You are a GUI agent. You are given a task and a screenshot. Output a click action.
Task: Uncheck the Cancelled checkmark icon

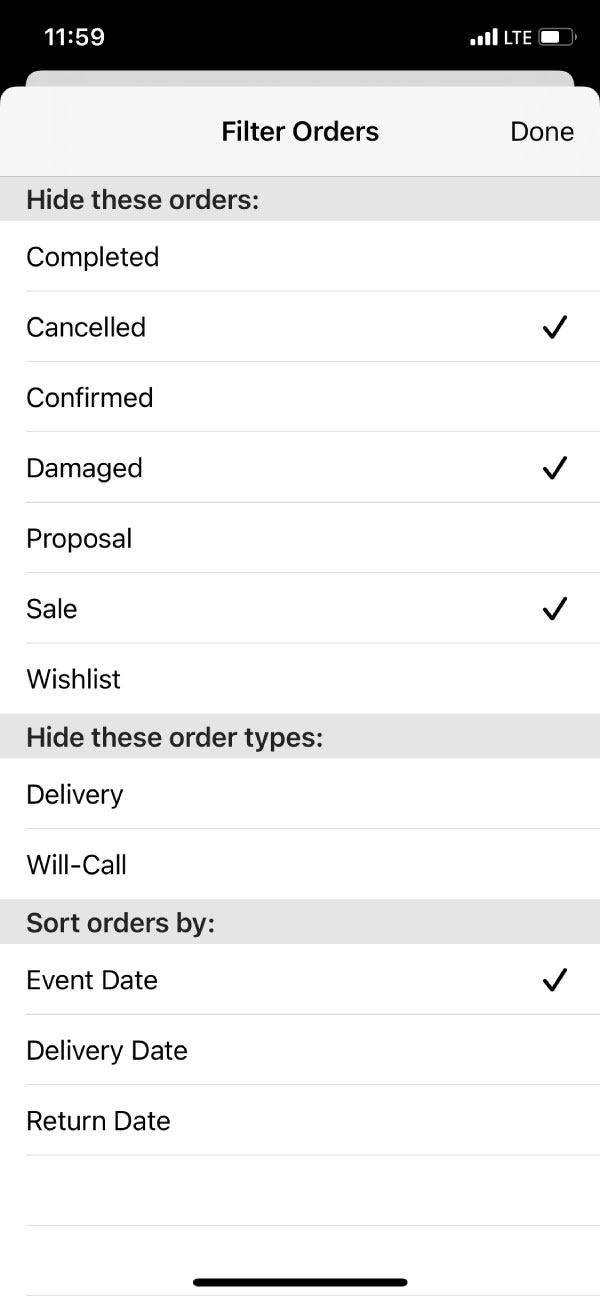click(555, 327)
